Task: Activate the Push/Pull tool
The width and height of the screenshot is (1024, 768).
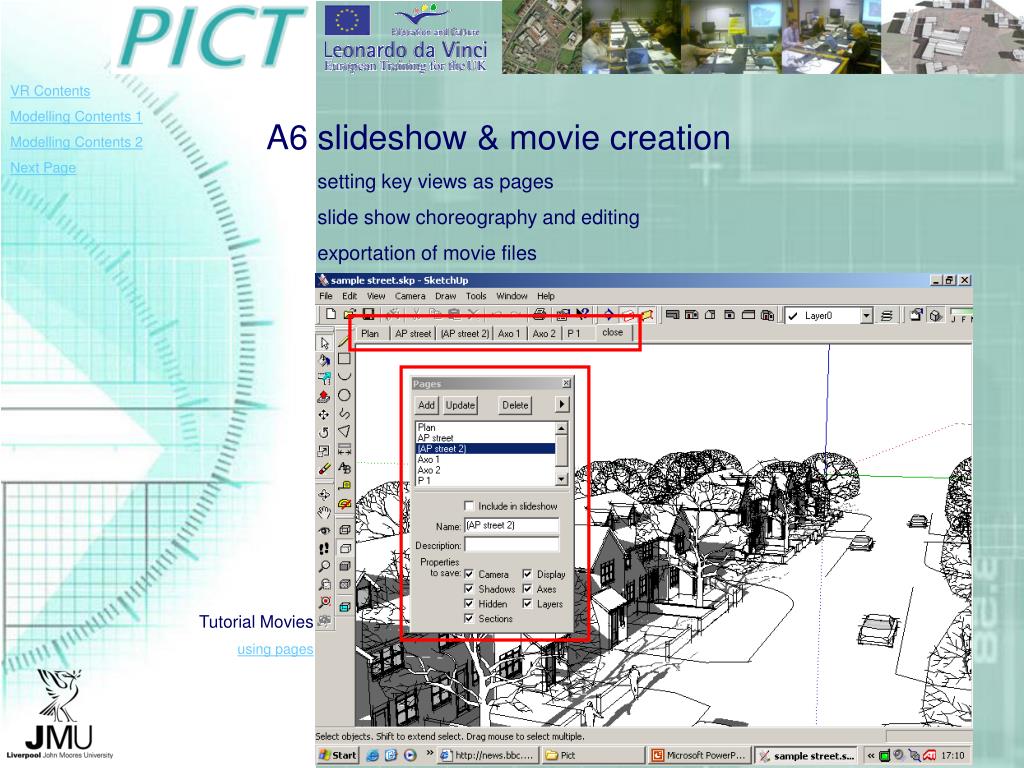Action: coord(325,396)
